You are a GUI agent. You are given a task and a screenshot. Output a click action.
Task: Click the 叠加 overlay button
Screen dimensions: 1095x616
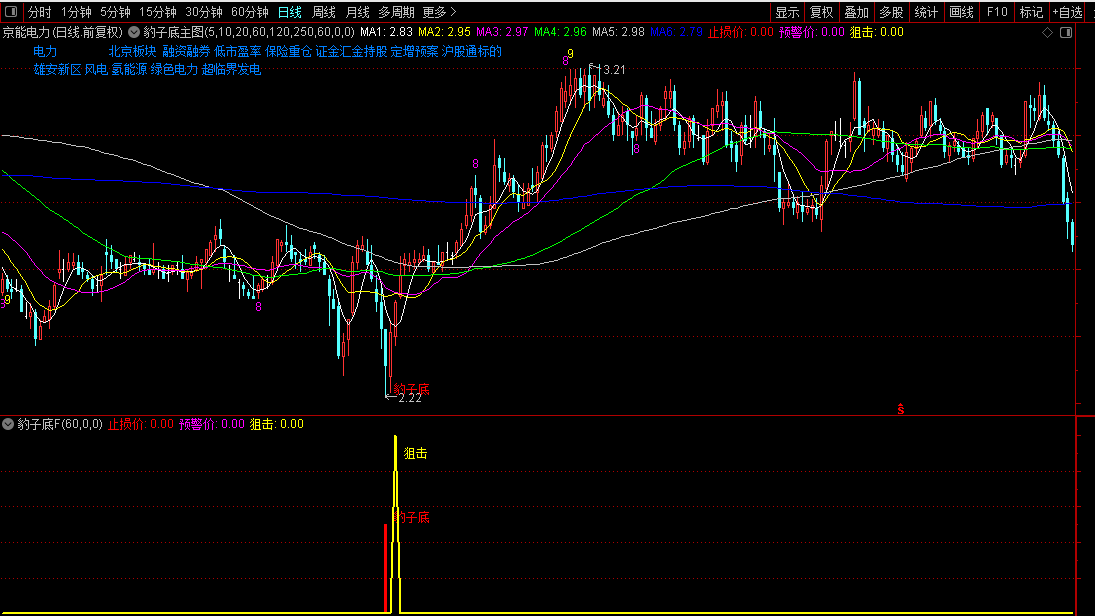point(857,12)
